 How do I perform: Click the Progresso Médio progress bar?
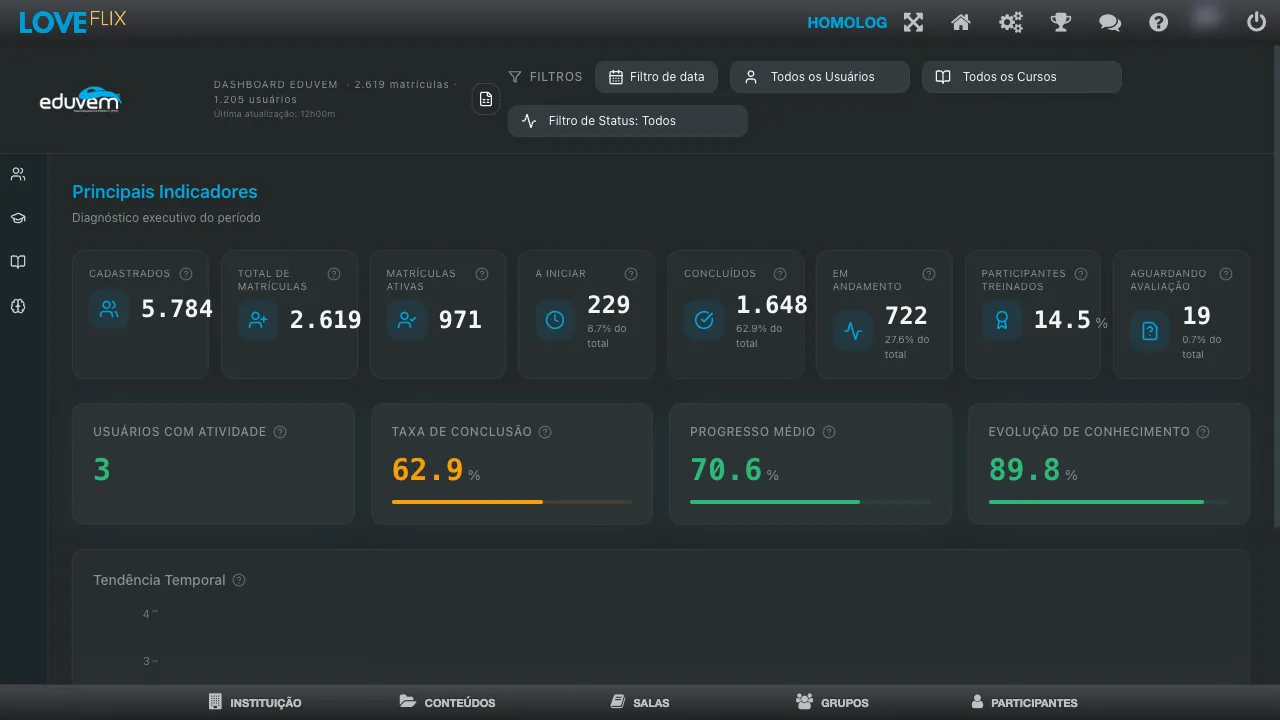click(x=810, y=502)
